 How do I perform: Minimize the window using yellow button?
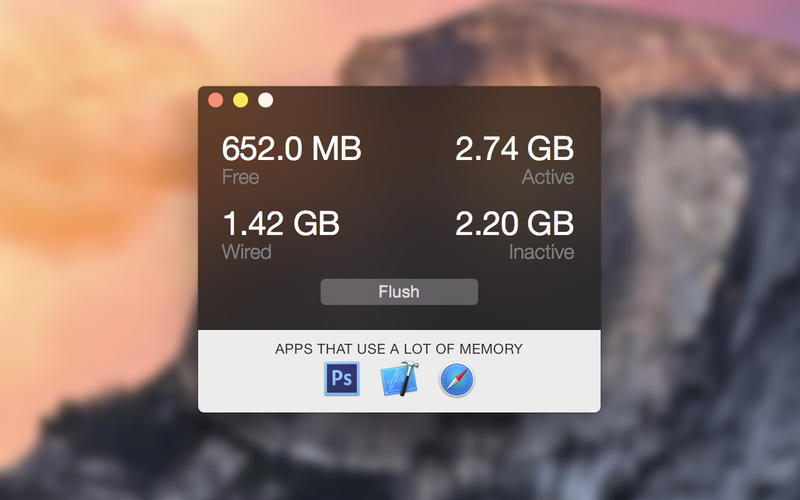pos(240,100)
